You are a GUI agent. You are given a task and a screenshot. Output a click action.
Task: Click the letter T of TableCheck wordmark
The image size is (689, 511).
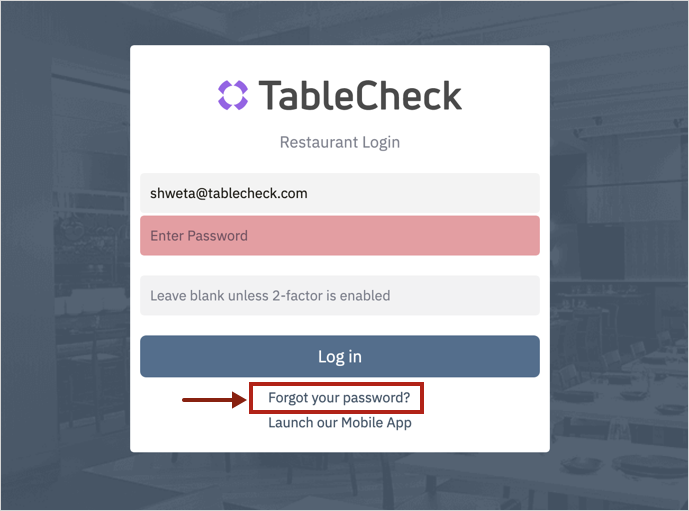[269, 95]
